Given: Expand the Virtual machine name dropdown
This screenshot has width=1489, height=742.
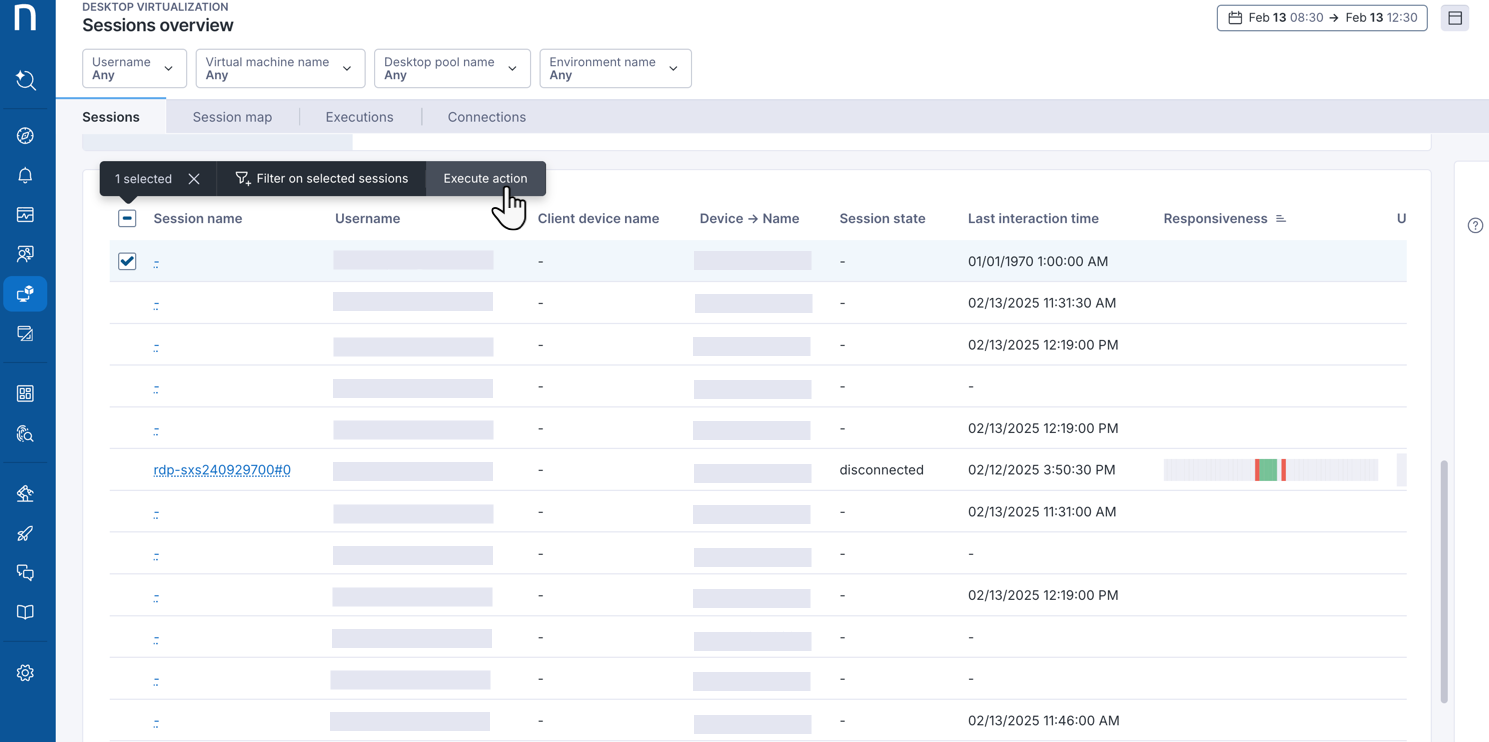Looking at the screenshot, I should [280, 69].
